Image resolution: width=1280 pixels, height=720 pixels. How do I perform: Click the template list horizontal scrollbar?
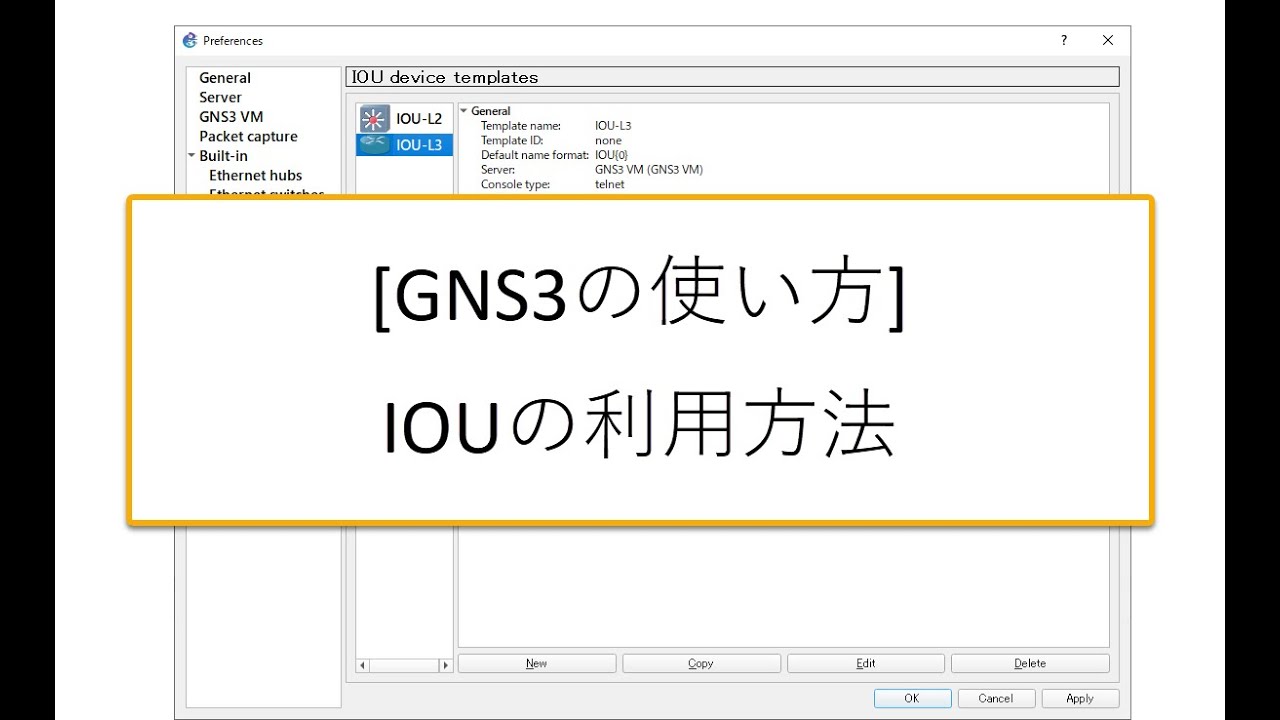coord(404,665)
